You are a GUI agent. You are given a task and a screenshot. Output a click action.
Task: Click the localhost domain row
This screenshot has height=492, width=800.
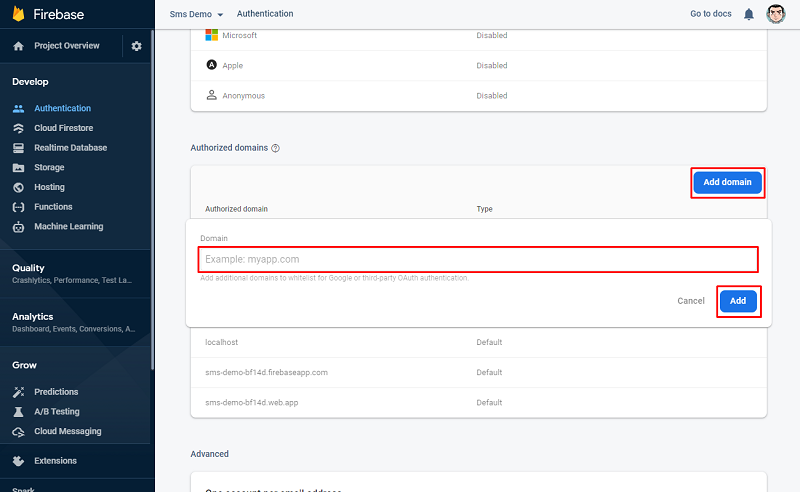[x=479, y=342]
